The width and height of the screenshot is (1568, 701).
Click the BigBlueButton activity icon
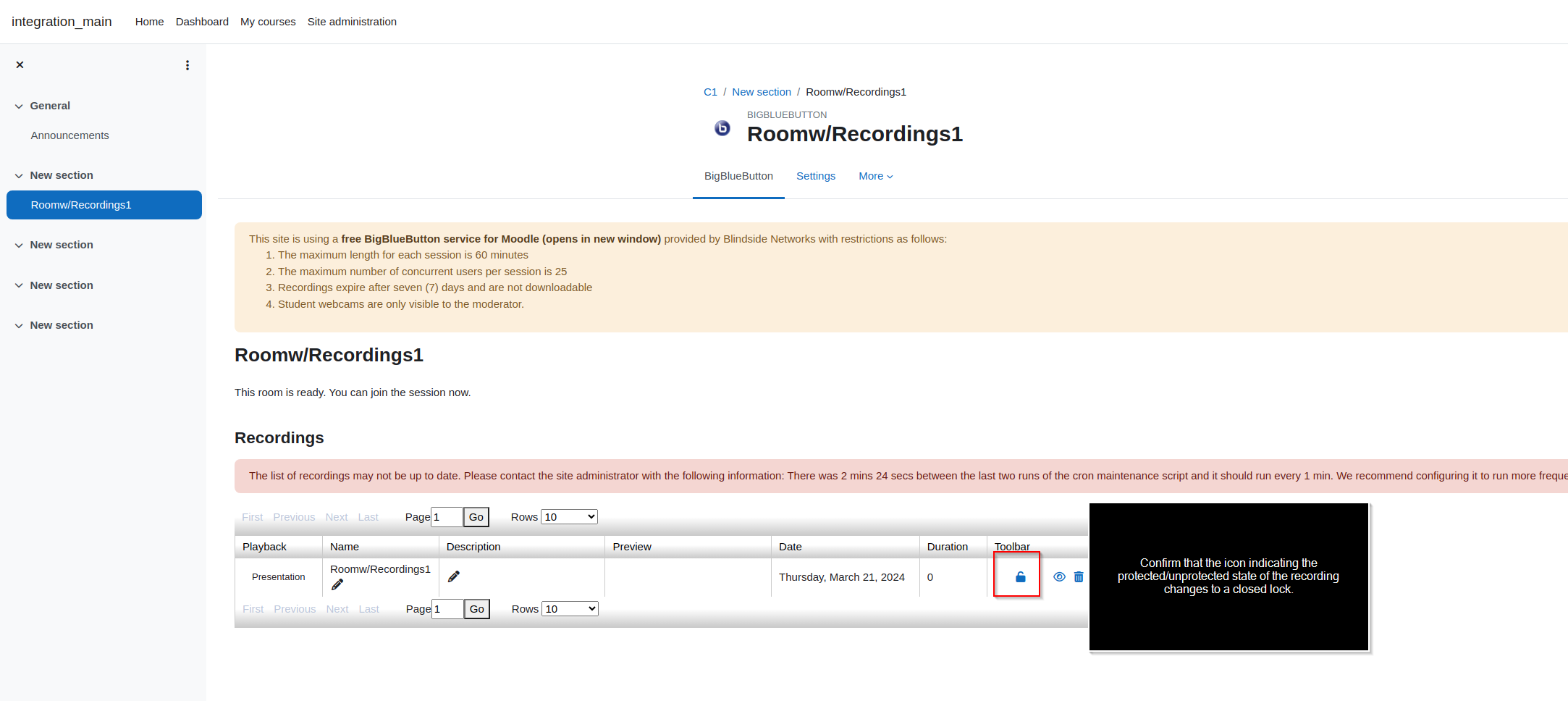[x=722, y=128]
